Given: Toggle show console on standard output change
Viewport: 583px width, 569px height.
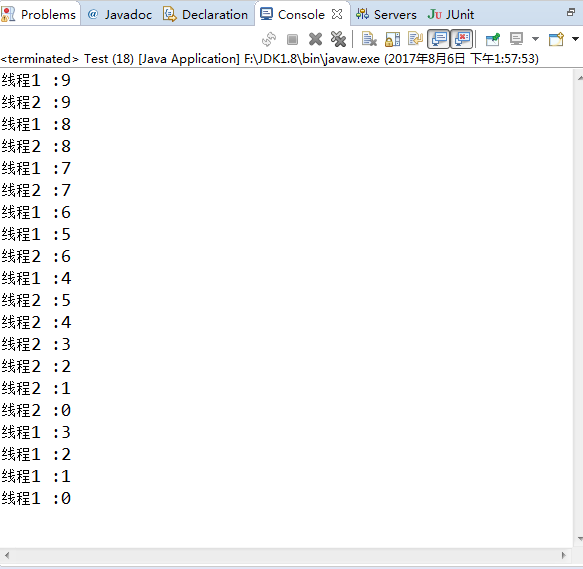Looking at the screenshot, I should (439, 39).
